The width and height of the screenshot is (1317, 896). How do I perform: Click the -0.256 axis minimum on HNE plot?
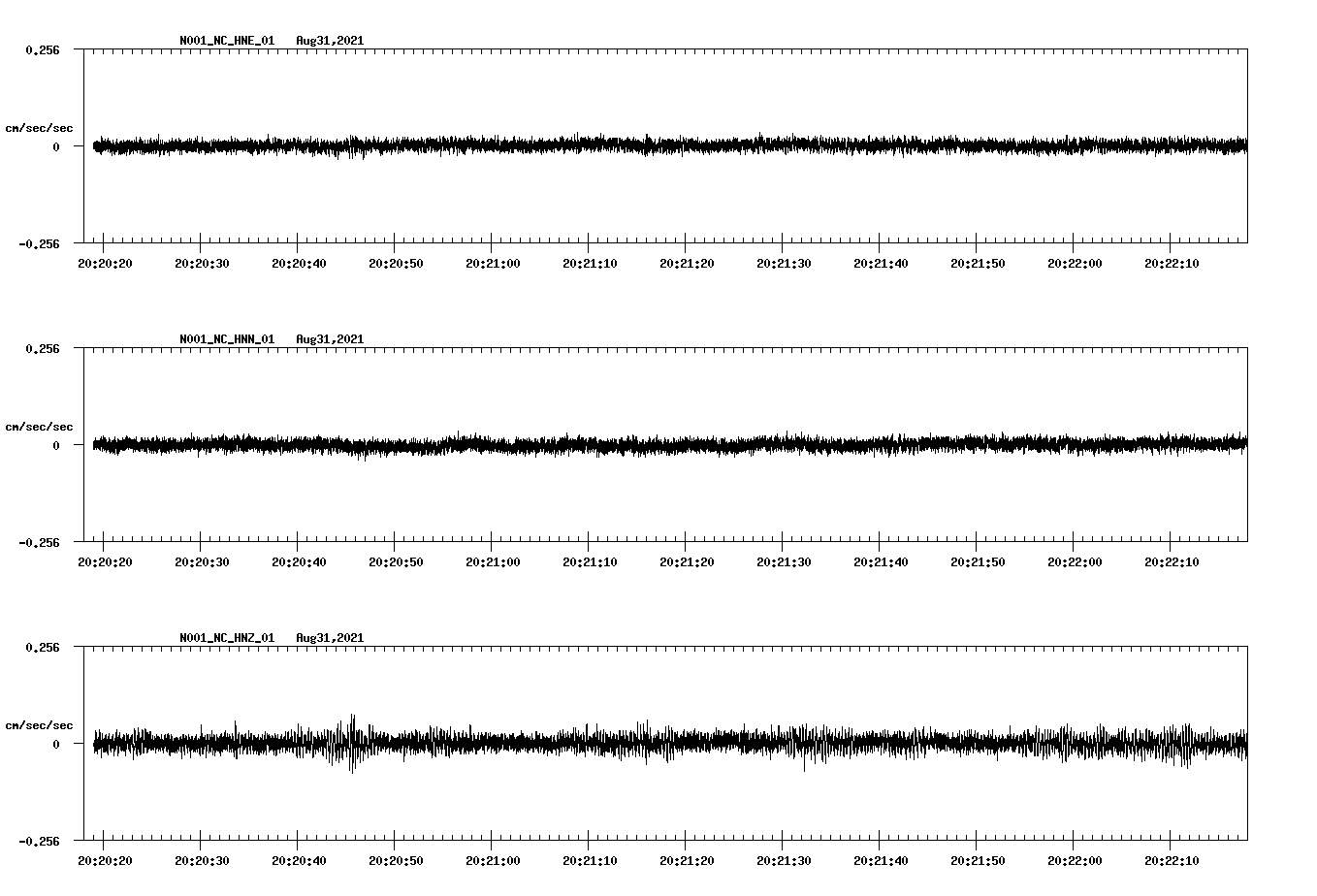39,244
